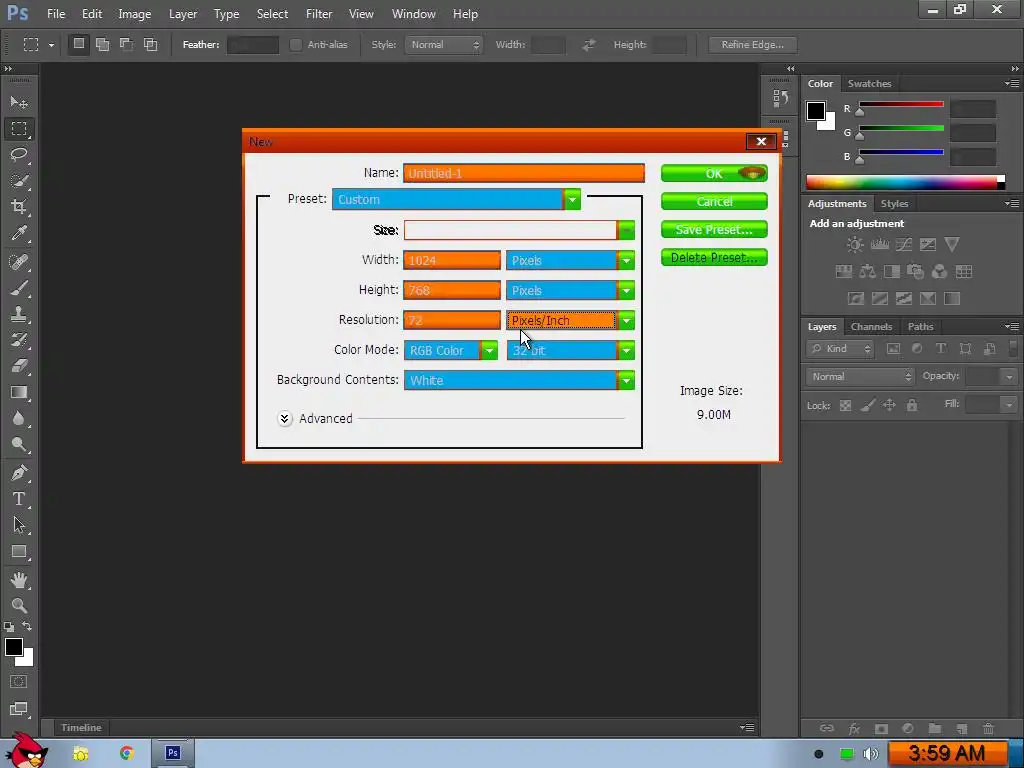Select the Path Selection tool
The width and height of the screenshot is (1024, 768).
point(18,525)
